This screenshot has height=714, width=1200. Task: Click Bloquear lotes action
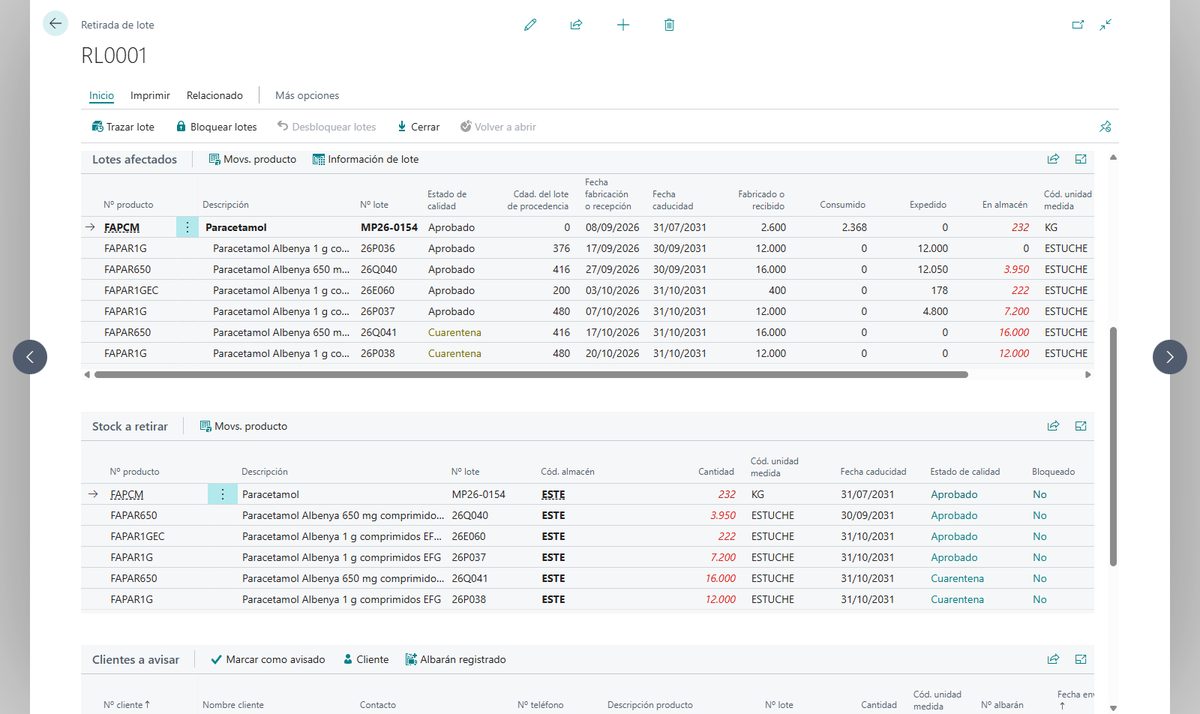point(216,127)
